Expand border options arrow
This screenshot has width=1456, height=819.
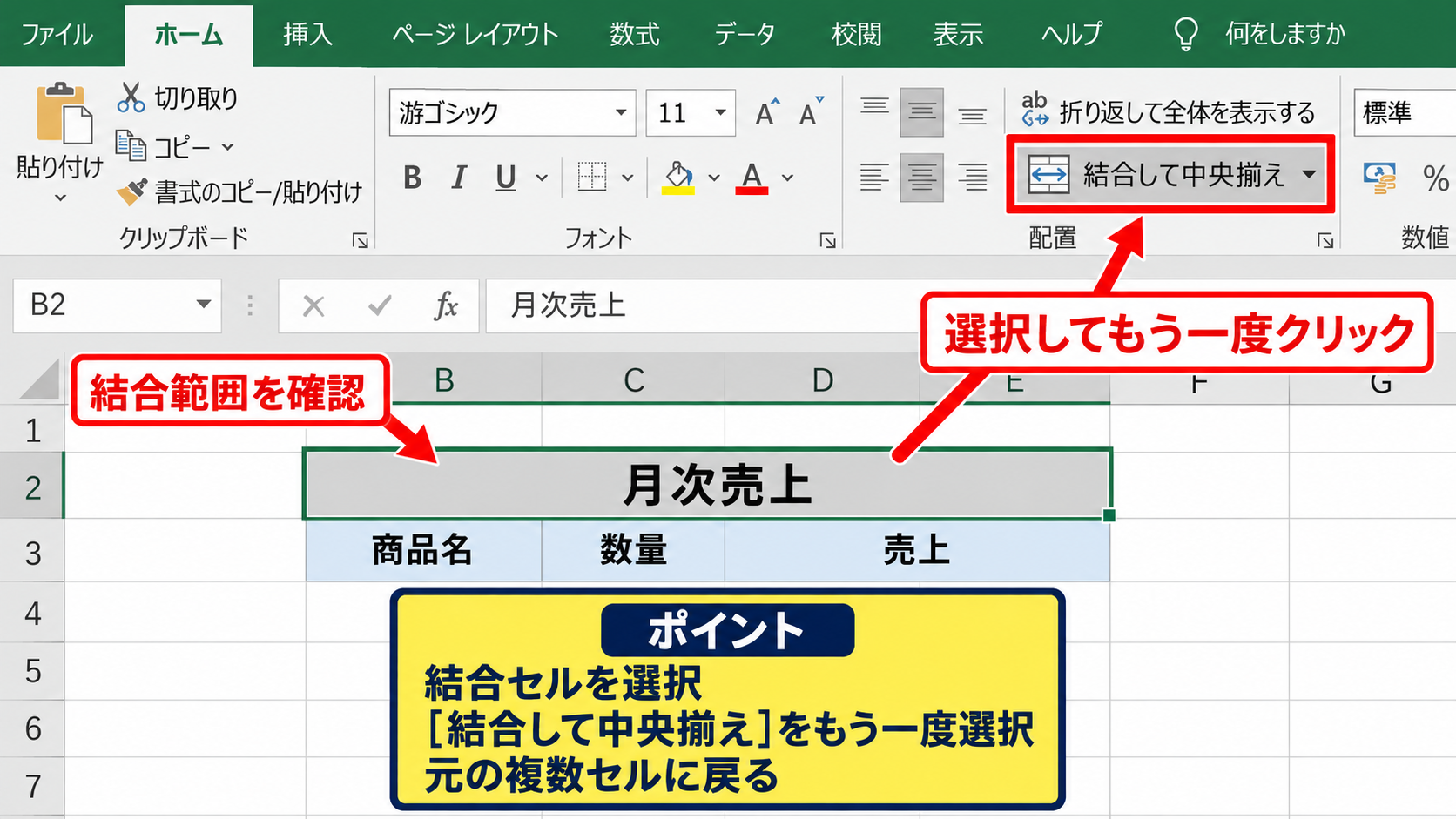click(x=627, y=178)
